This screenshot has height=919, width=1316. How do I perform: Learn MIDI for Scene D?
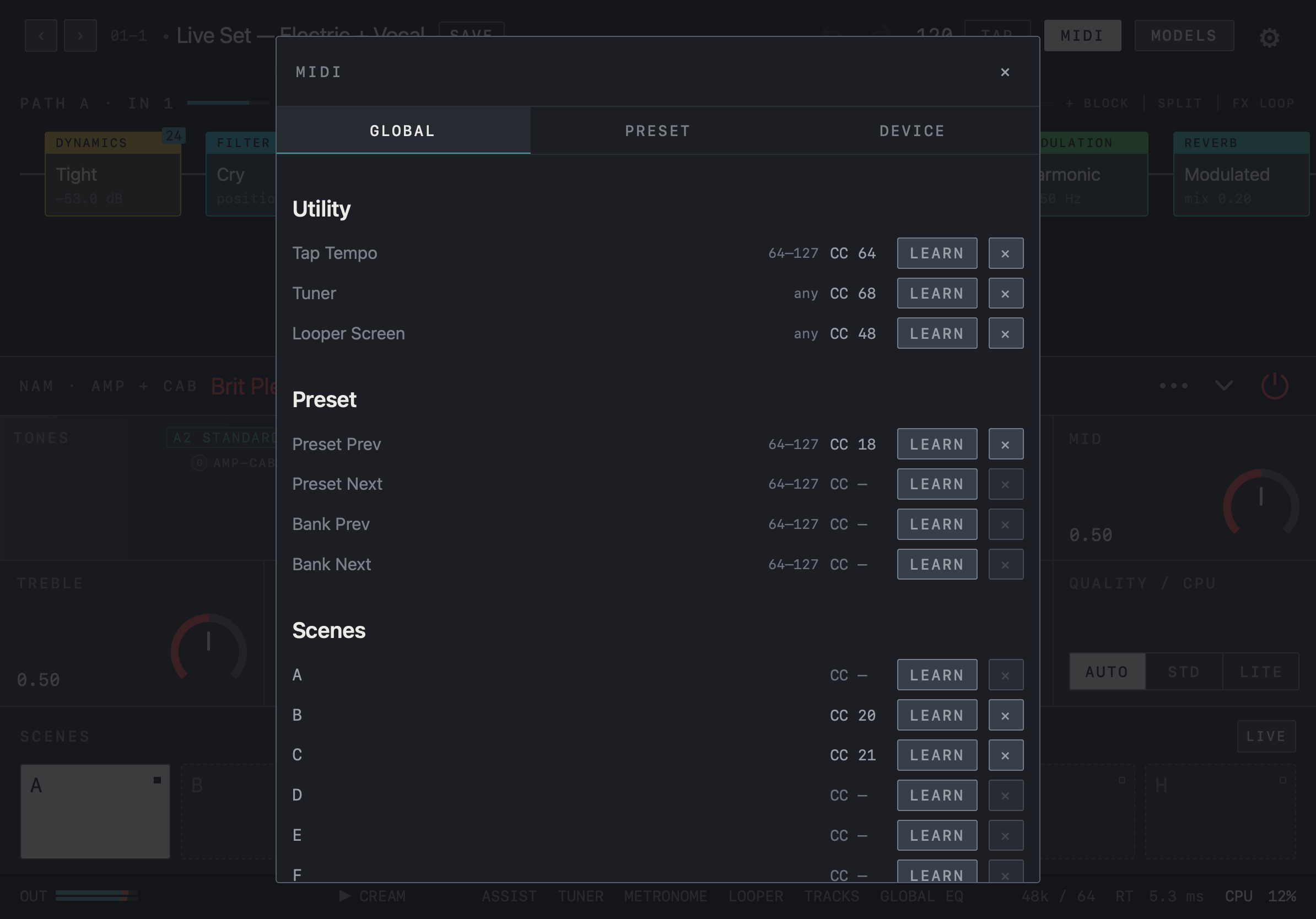937,795
